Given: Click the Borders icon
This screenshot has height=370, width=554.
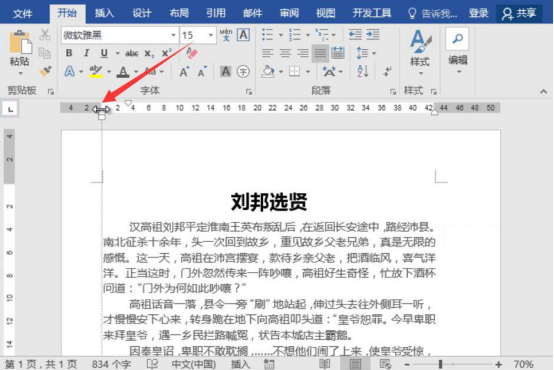Looking at the screenshot, I should [x=294, y=72].
